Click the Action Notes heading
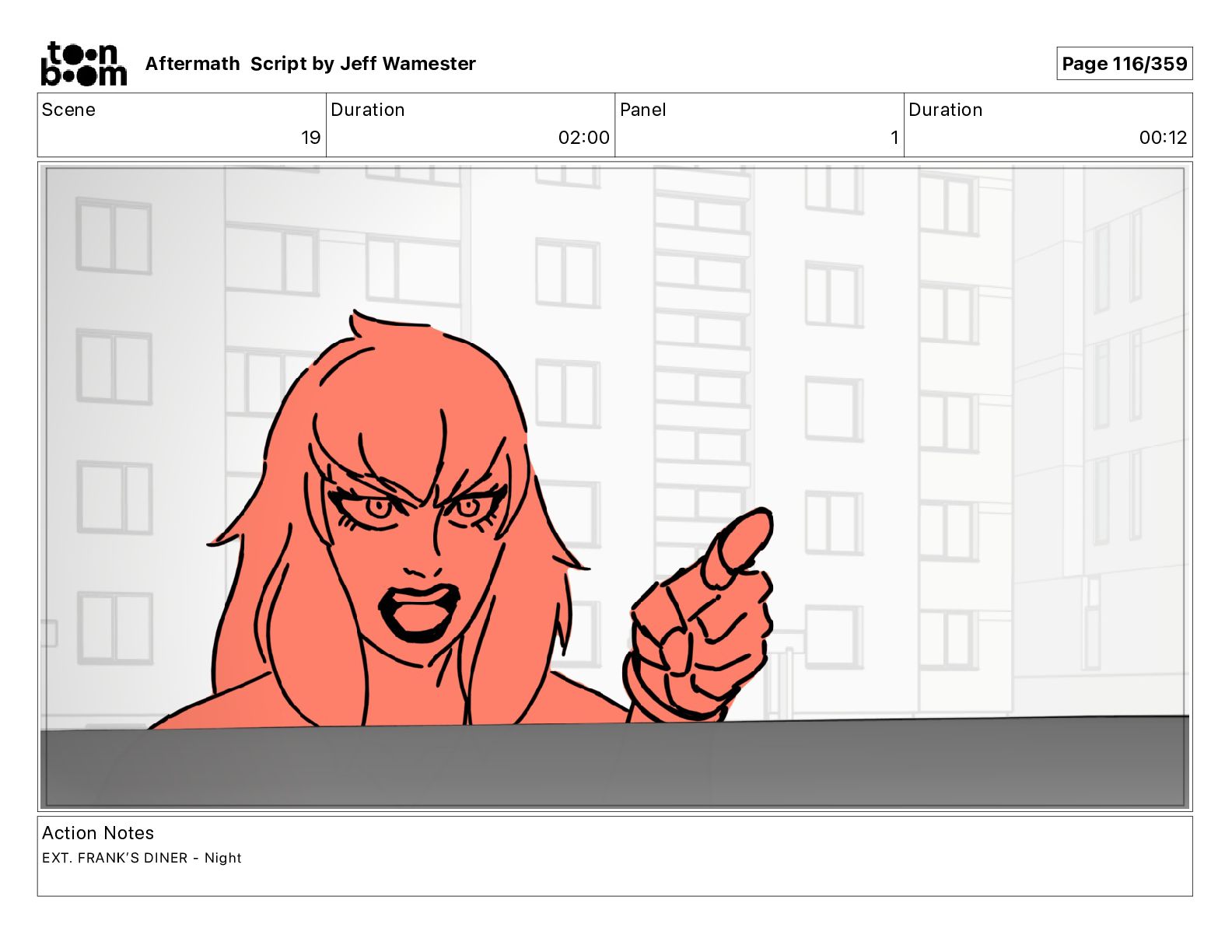Viewport: 1232px width, 952px height. (98, 833)
